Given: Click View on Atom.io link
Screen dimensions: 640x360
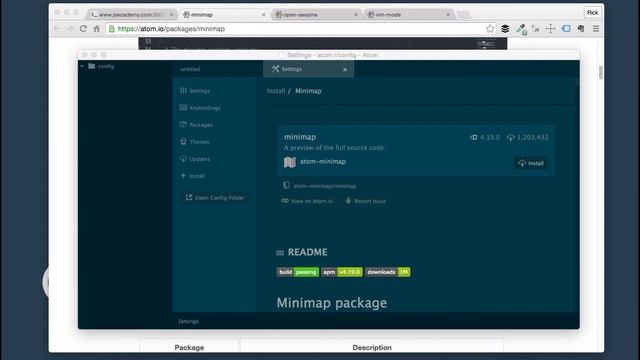Looking at the screenshot, I should click(x=307, y=201).
